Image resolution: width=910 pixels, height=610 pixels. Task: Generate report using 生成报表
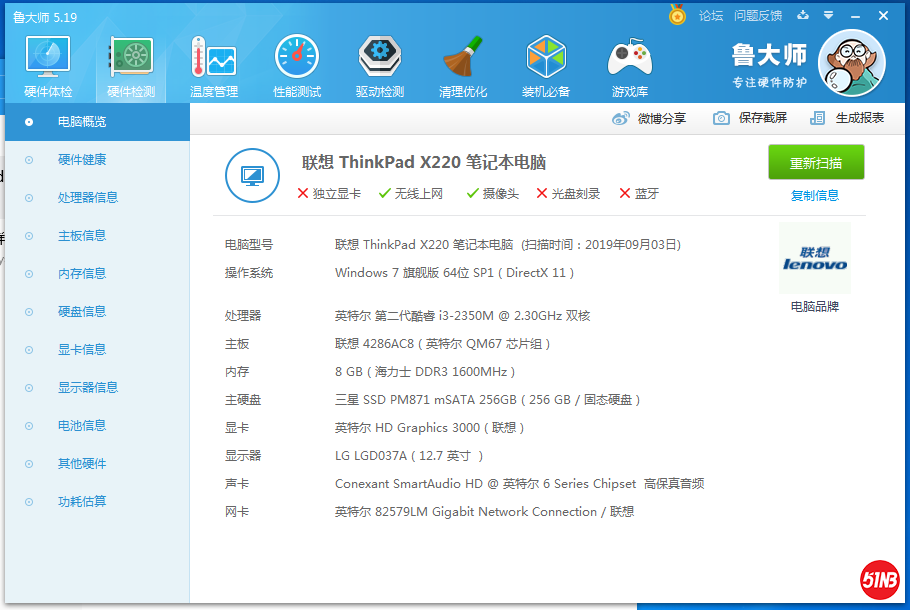tap(853, 117)
